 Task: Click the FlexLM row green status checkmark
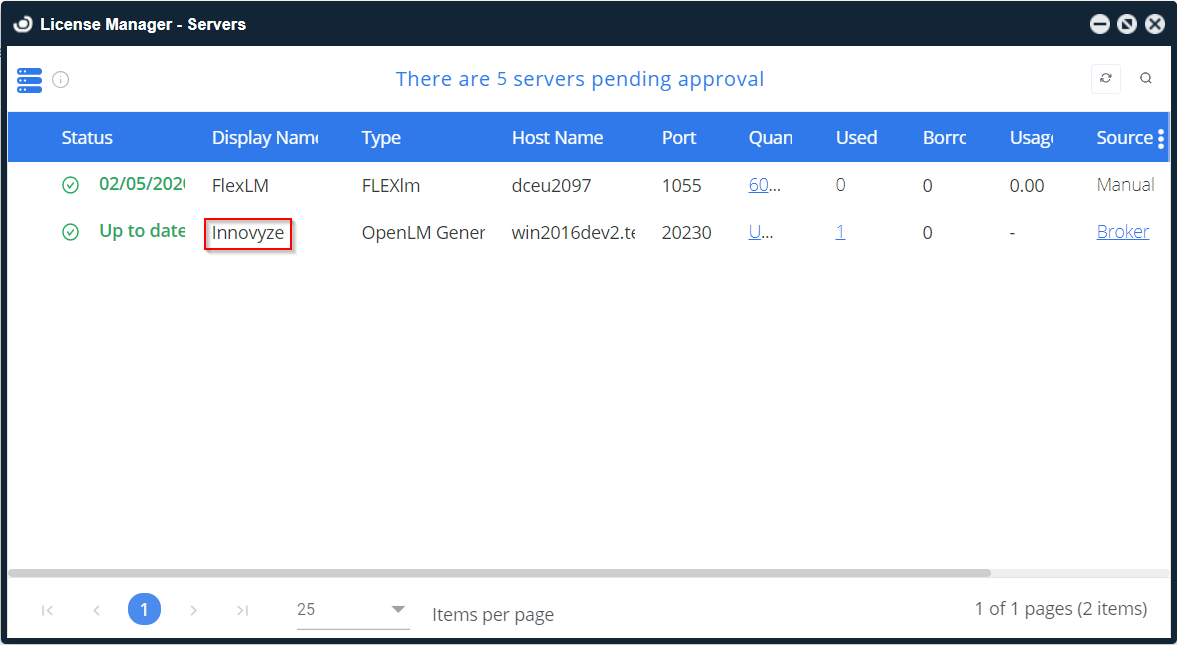tap(70, 185)
